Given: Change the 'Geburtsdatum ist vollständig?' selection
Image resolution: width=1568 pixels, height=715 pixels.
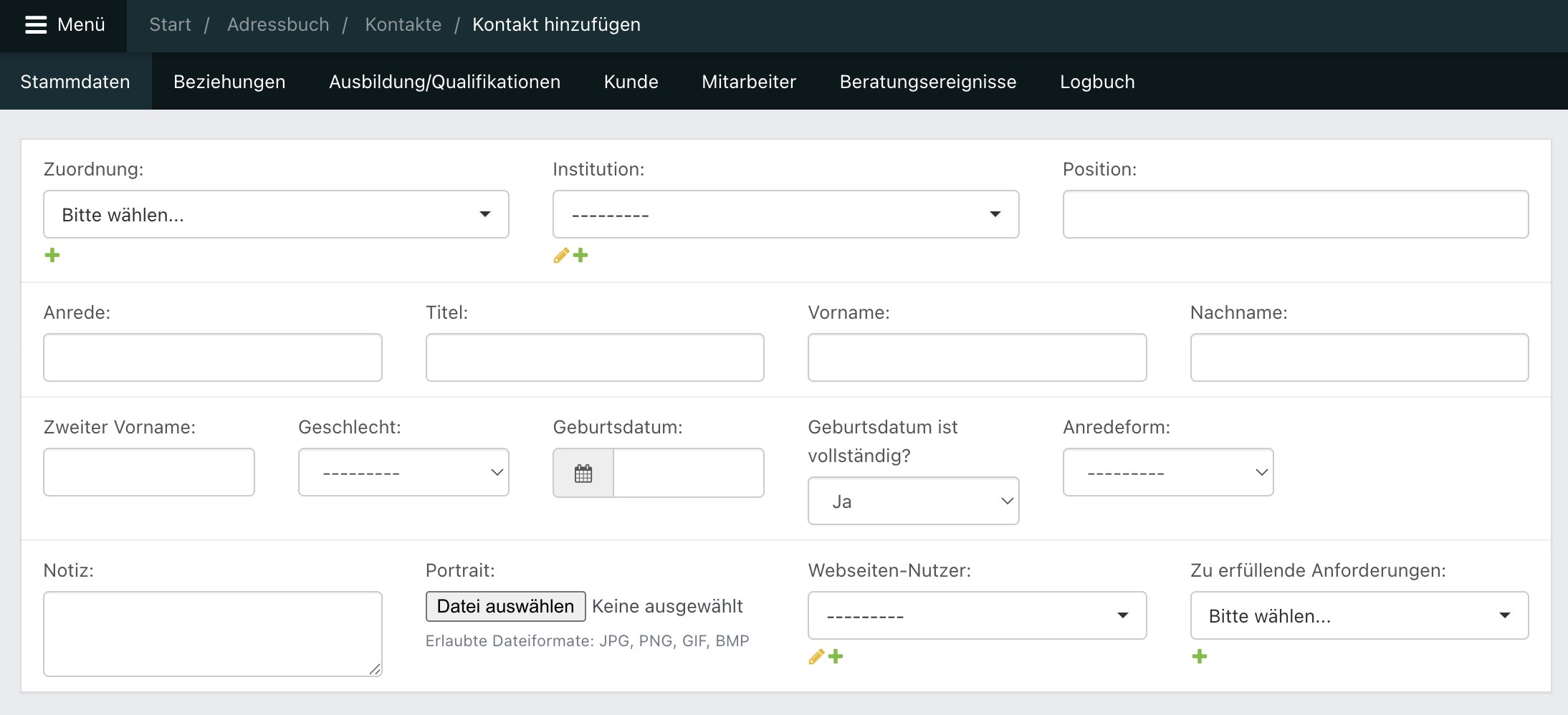Looking at the screenshot, I should 913,501.
